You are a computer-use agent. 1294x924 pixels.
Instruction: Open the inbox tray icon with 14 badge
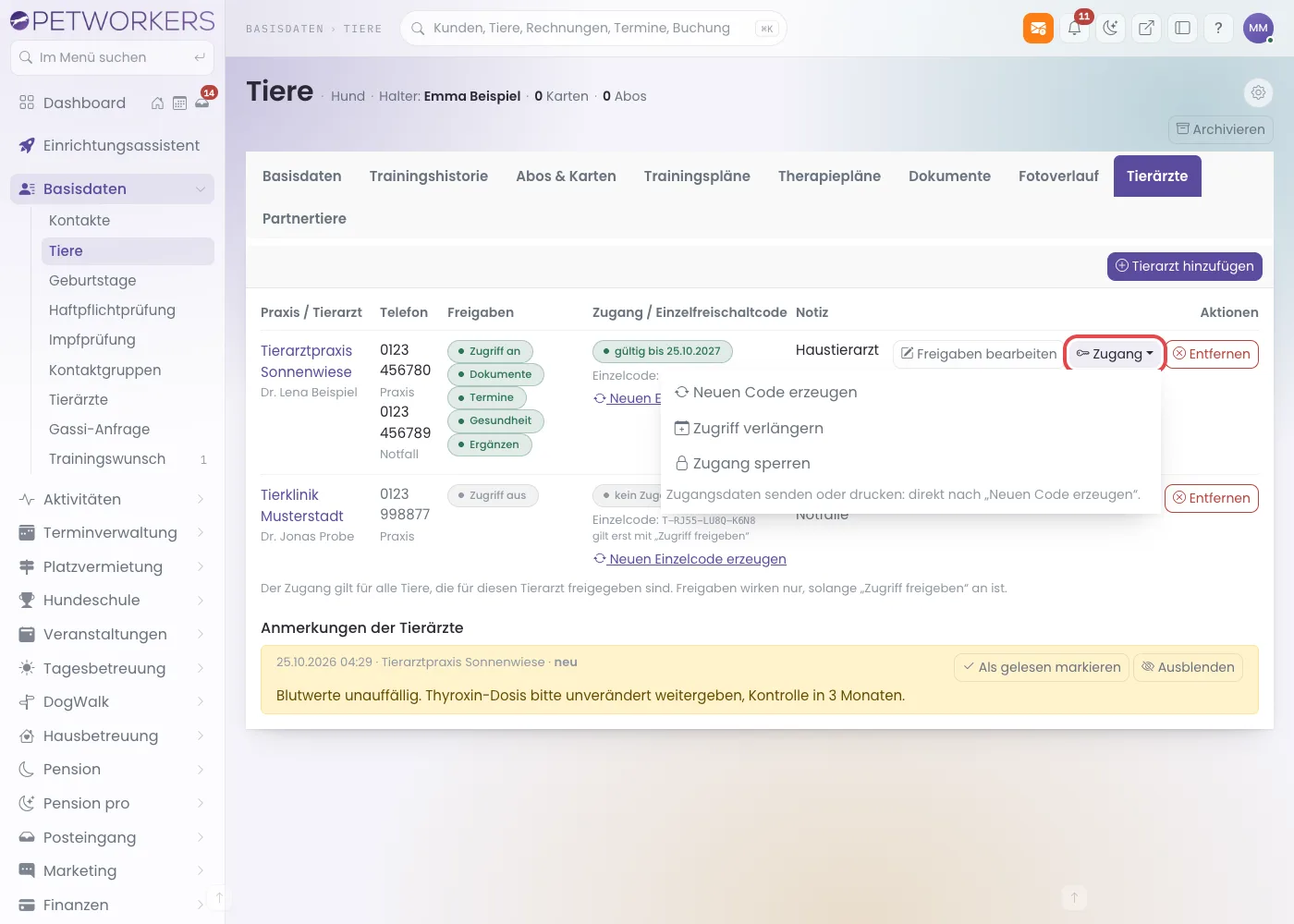202,103
